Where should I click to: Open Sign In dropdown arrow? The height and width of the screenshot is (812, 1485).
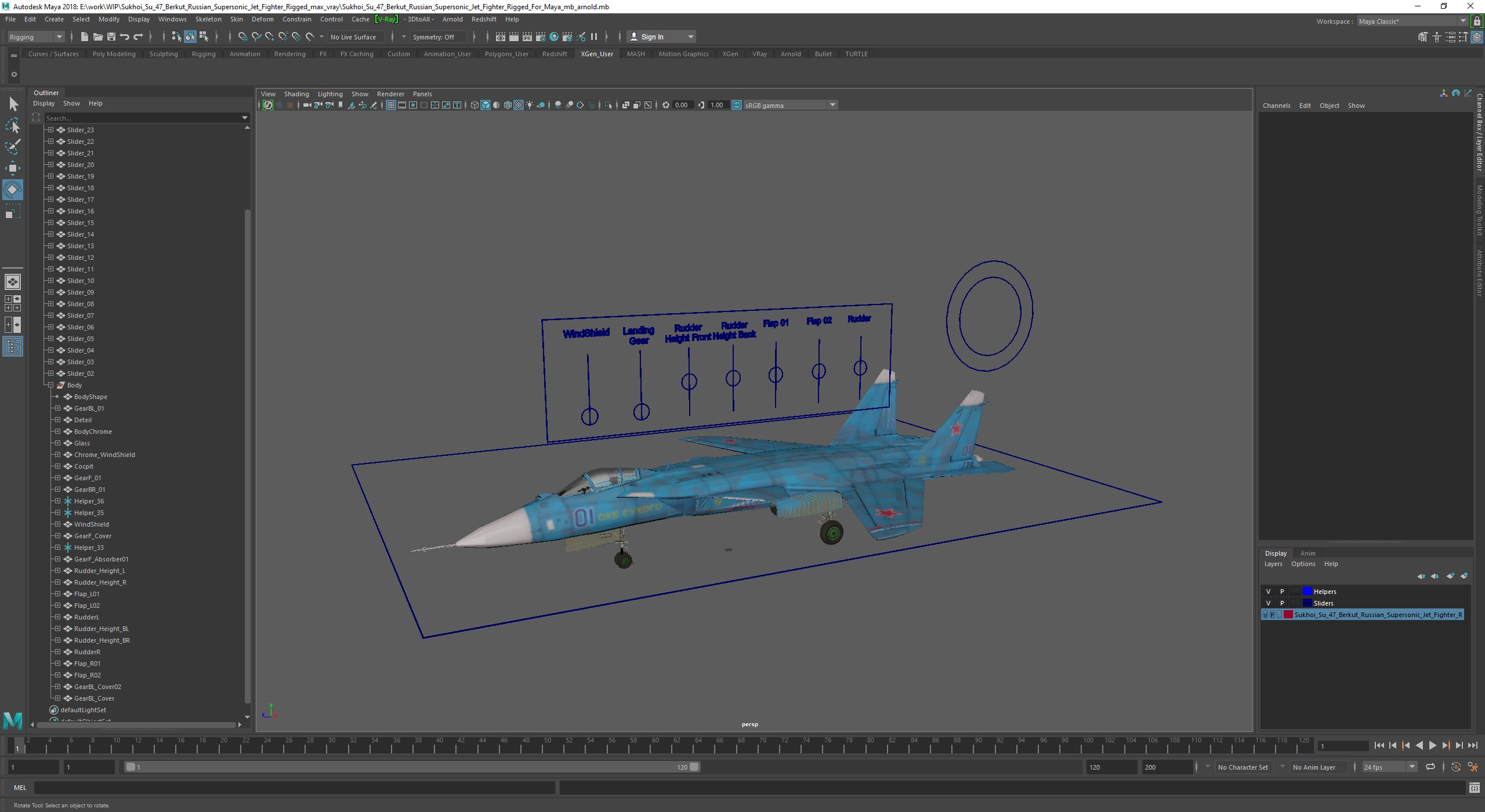click(690, 37)
